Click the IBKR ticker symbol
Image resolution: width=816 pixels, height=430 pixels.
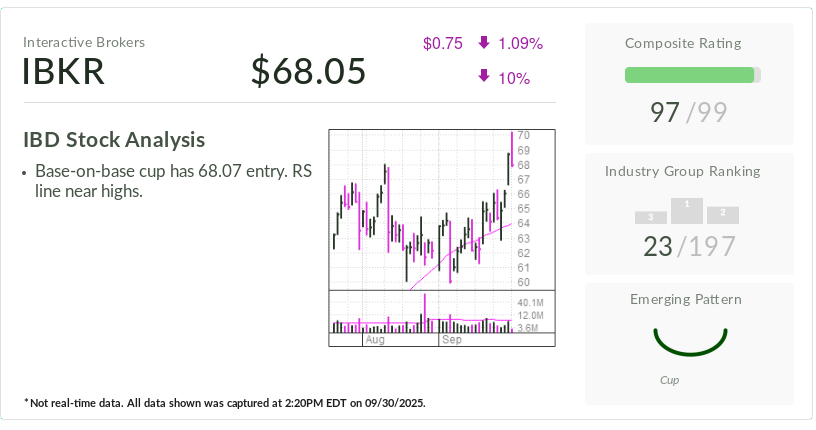64,72
